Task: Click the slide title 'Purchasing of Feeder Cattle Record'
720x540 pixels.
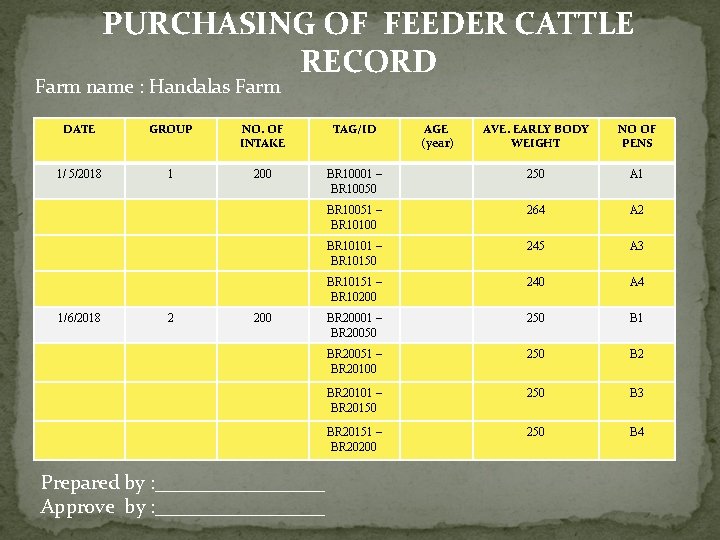Action: tap(368, 41)
